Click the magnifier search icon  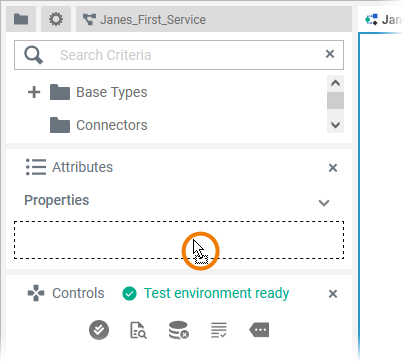pos(33,55)
